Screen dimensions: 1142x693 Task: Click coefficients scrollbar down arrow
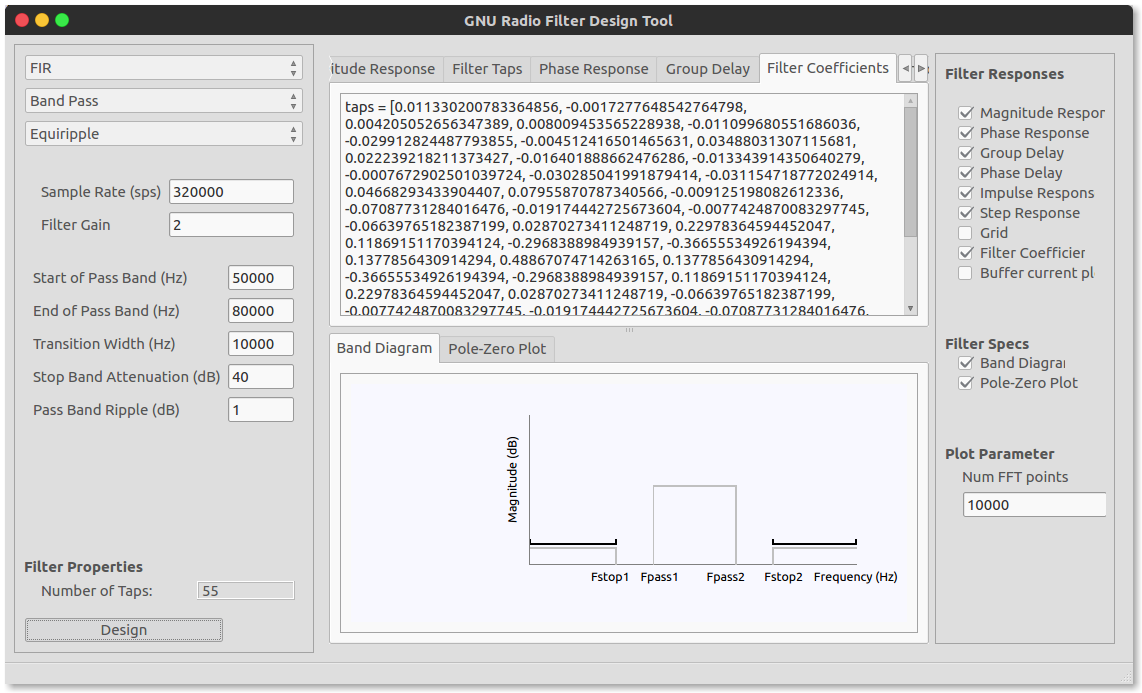pyautogui.click(x=910, y=309)
